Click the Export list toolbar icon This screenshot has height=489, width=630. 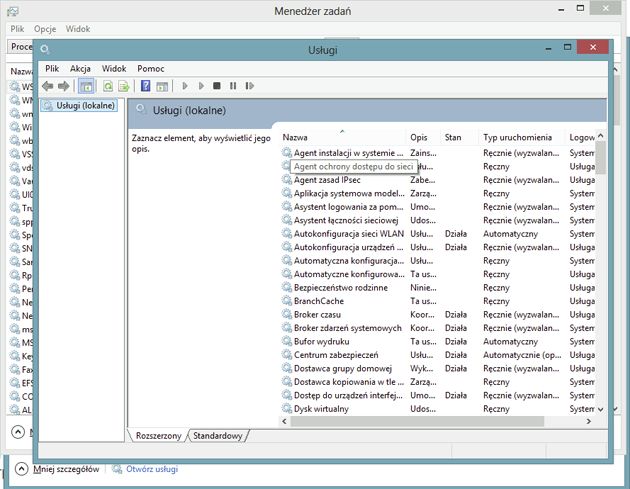(124, 86)
